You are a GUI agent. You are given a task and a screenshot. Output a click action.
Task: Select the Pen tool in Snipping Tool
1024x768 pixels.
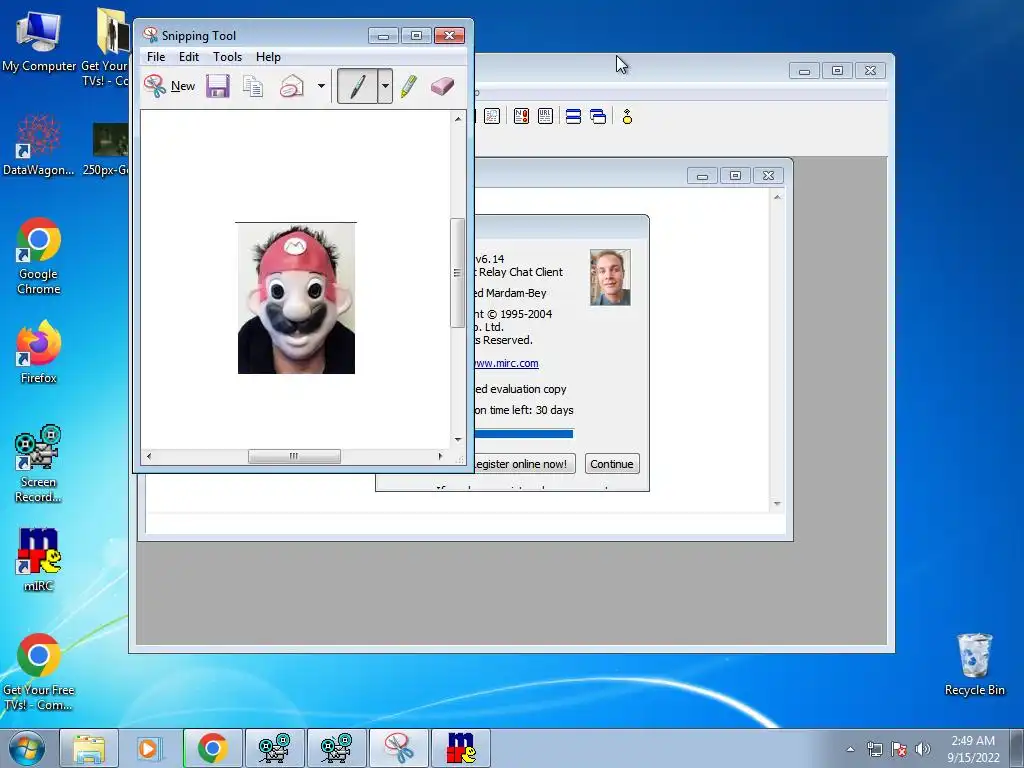tap(357, 86)
